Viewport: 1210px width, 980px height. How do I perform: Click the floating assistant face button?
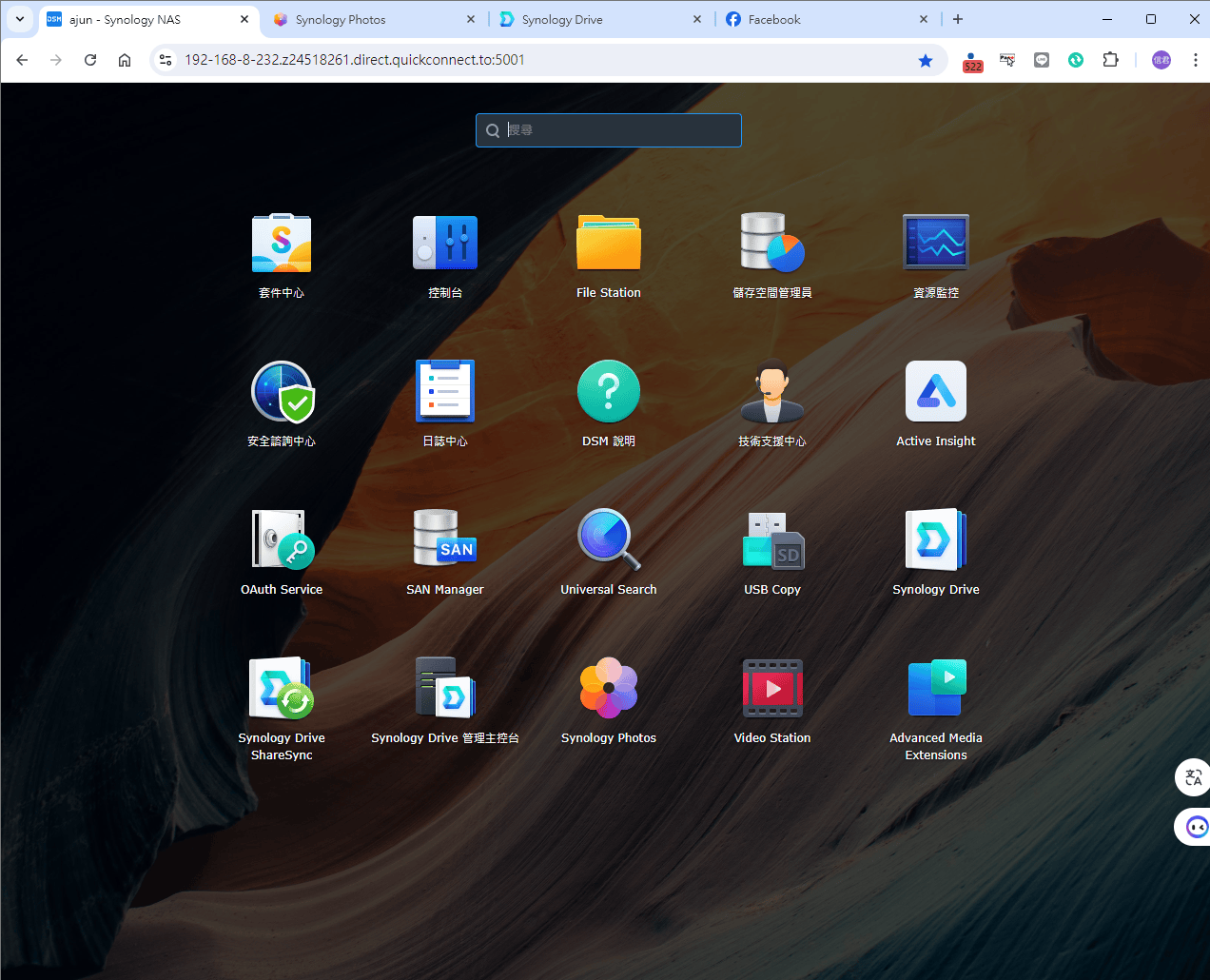1193,827
